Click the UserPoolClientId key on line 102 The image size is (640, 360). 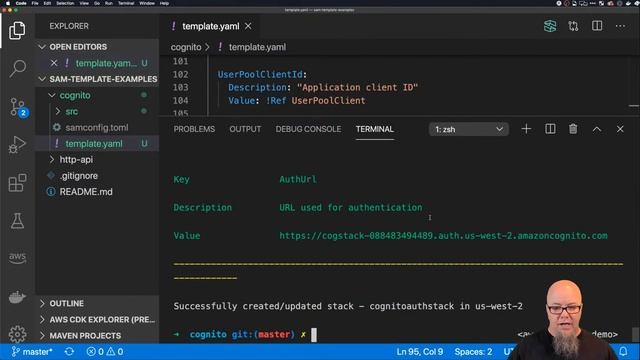(x=260, y=74)
